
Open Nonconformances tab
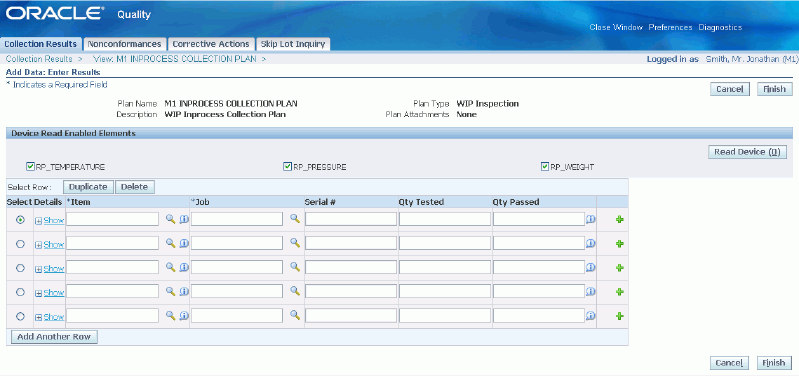pos(124,44)
